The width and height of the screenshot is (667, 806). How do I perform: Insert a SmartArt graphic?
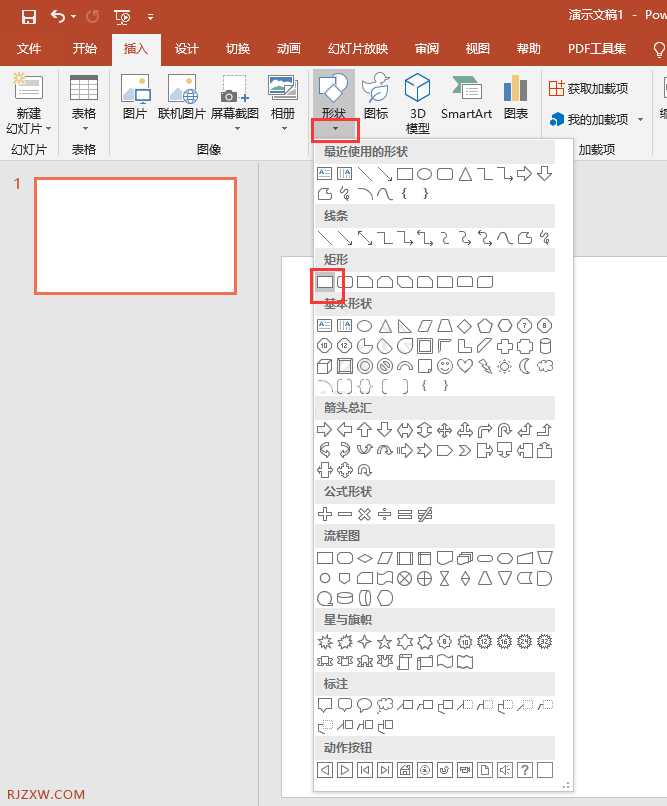[466, 97]
